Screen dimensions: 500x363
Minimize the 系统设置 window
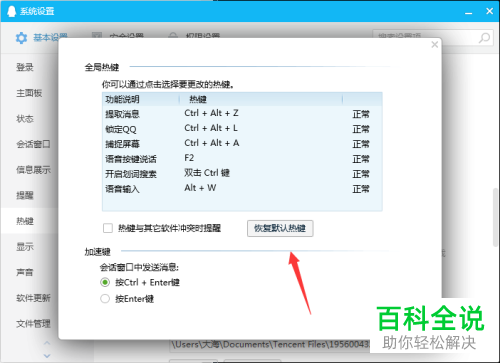[x=469, y=12]
